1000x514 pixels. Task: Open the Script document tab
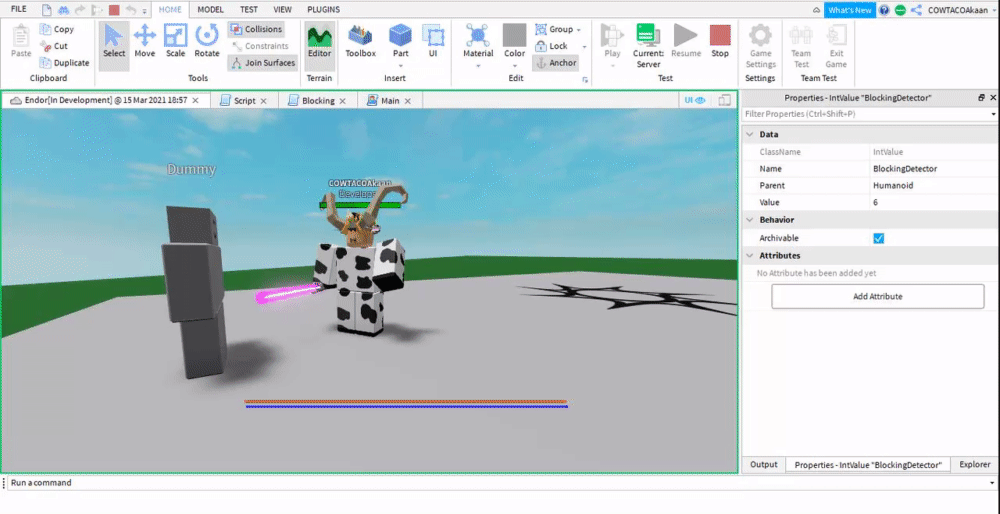(x=244, y=101)
